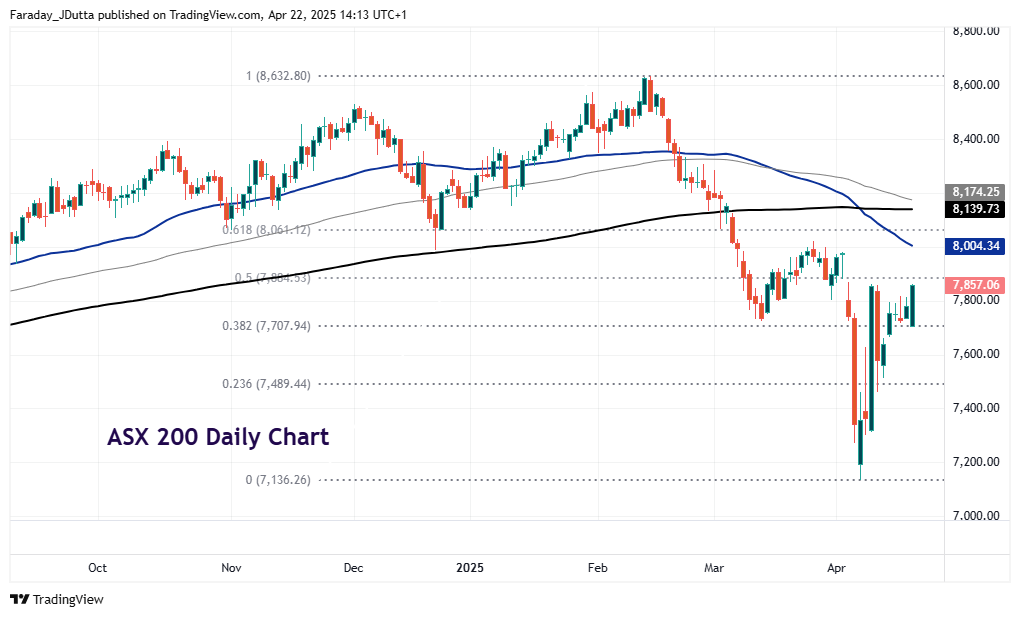This screenshot has width=1020, height=617.
Task: Click the Oct label on time axis
Action: [x=97, y=568]
